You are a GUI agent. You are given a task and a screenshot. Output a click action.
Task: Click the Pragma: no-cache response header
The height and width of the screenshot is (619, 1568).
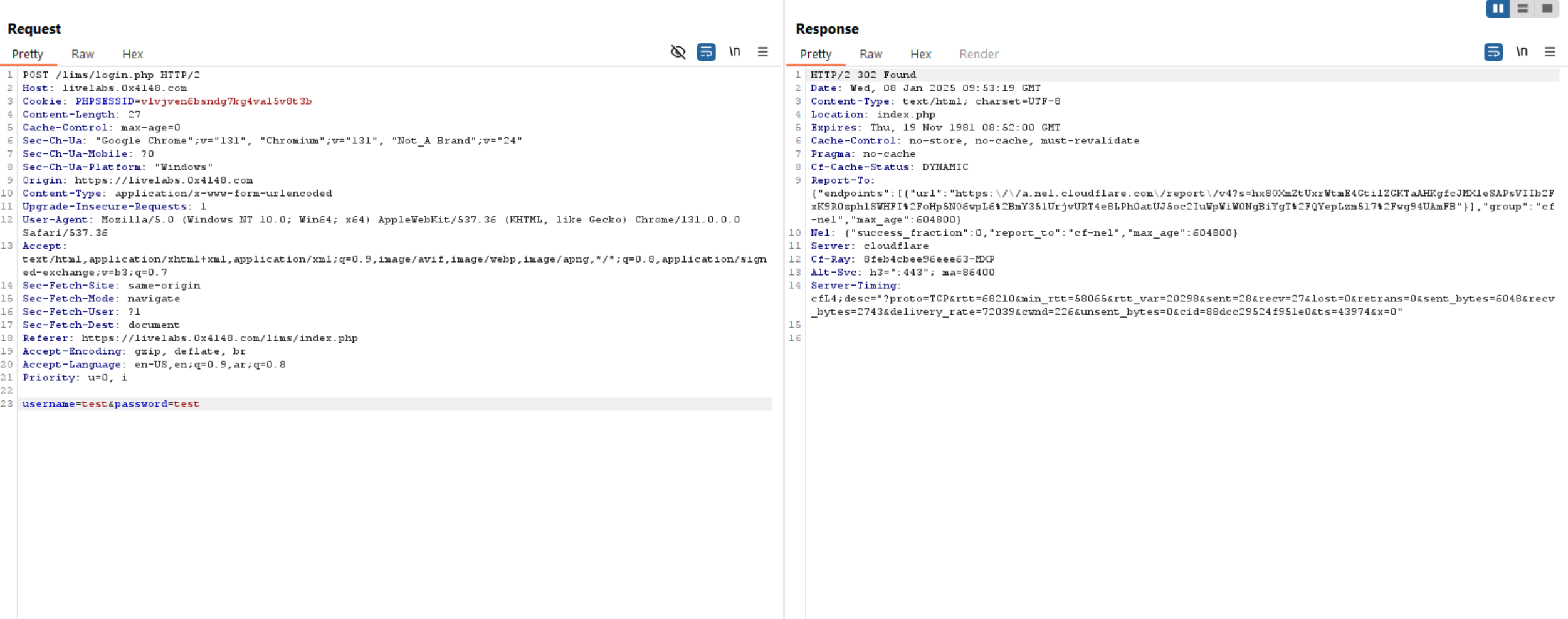pos(863,154)
